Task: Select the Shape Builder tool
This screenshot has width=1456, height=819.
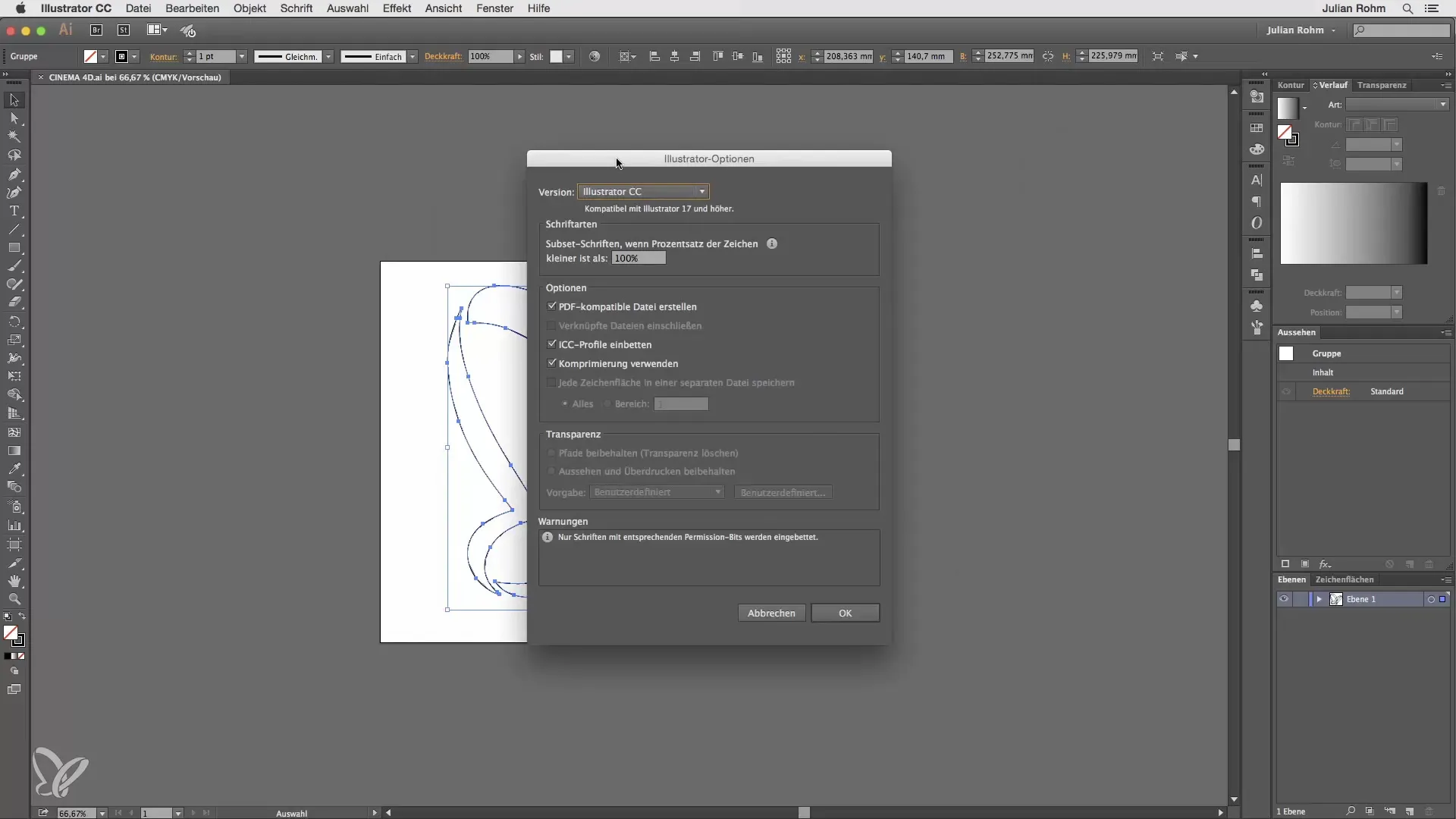Action: 14,395
